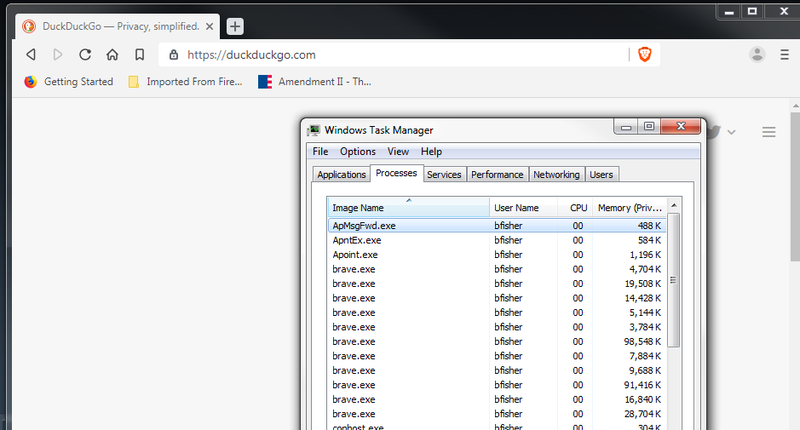
Task: Select brave.exe using 28,704 K memory
Action: (x=496, y=414)
